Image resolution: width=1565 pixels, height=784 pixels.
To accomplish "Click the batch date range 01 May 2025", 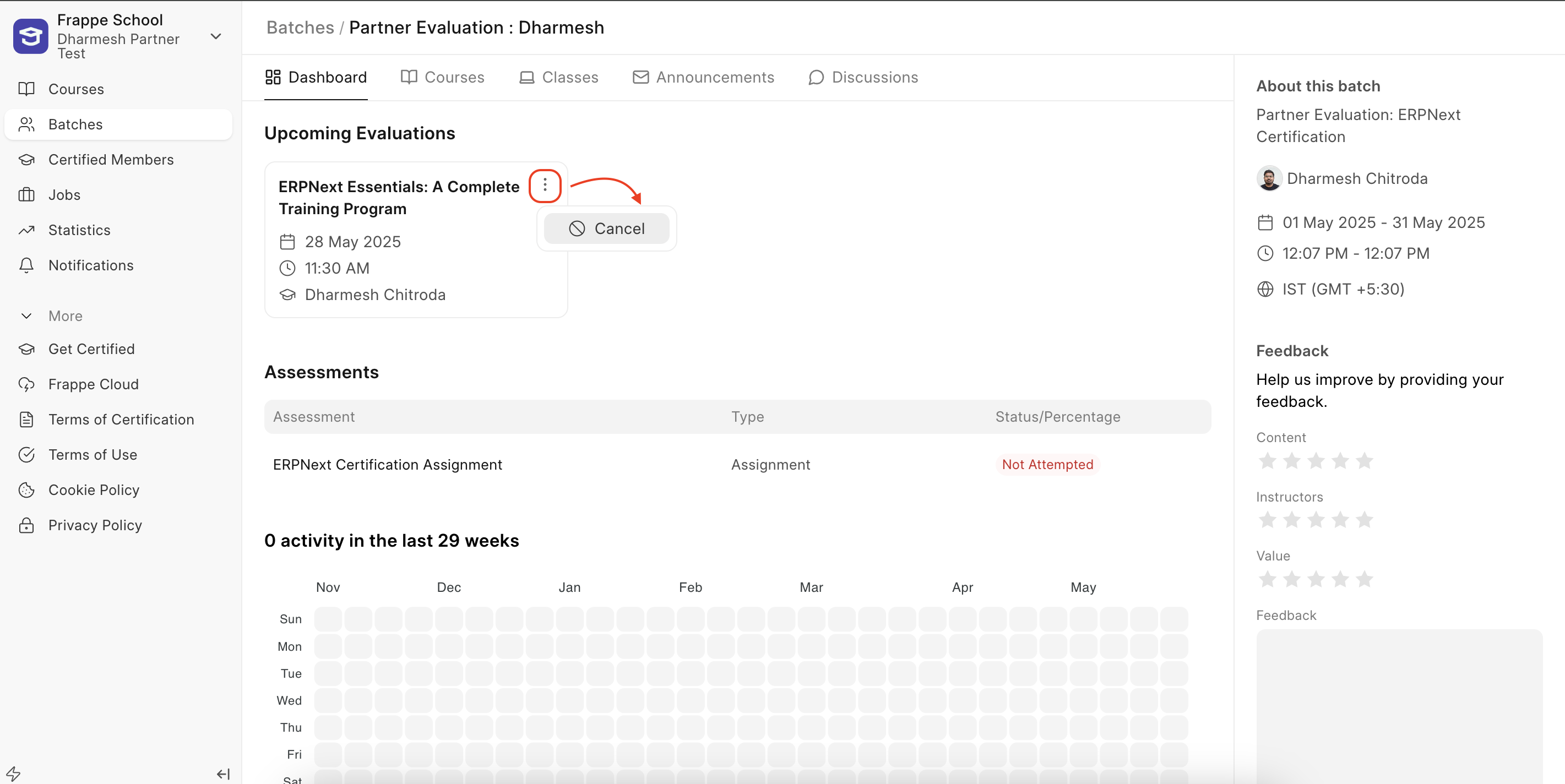I will coord(1383,223).
